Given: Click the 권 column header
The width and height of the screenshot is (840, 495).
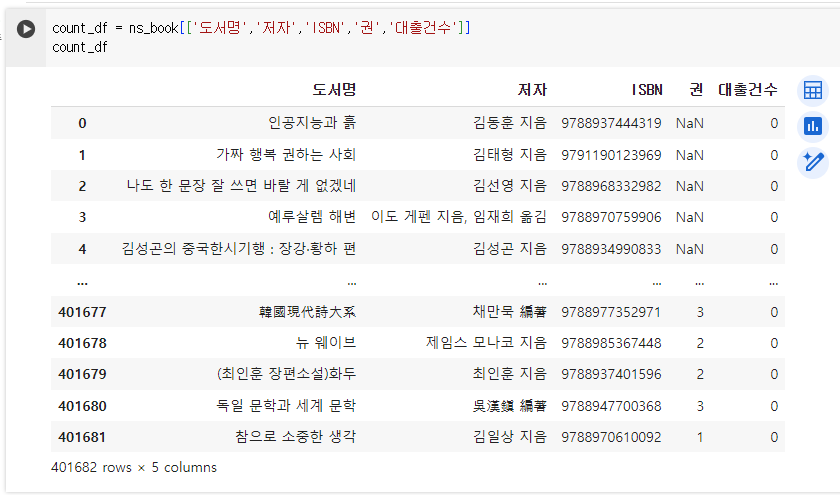Looking at the screenshot, I should pyautogui.click(x=696, y=89).
